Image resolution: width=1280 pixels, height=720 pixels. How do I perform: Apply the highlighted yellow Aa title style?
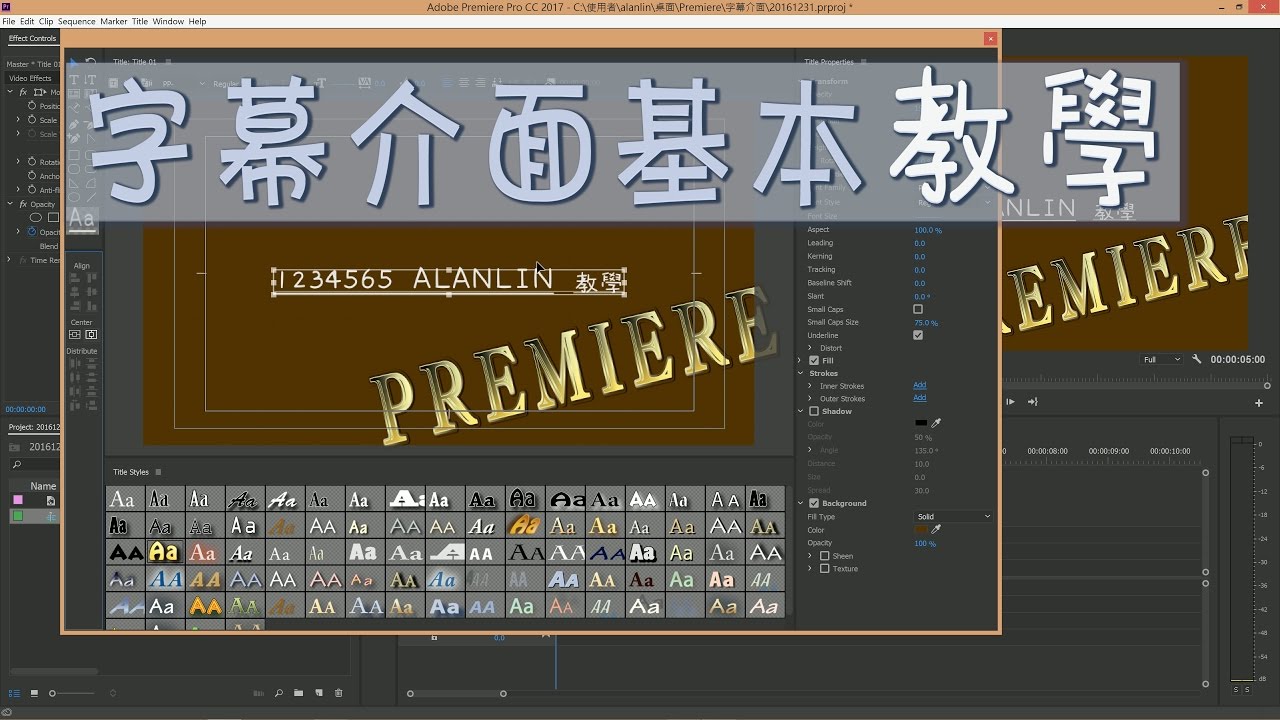pos(164,552)
